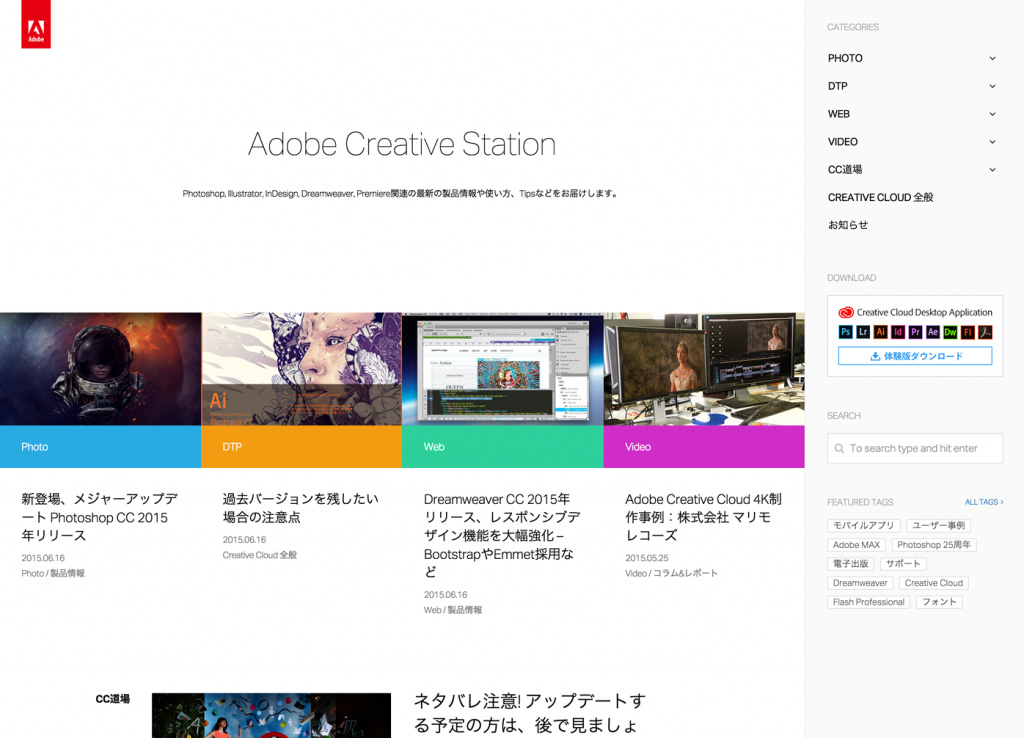Open the ALL TAGS link

click(984, 502)
